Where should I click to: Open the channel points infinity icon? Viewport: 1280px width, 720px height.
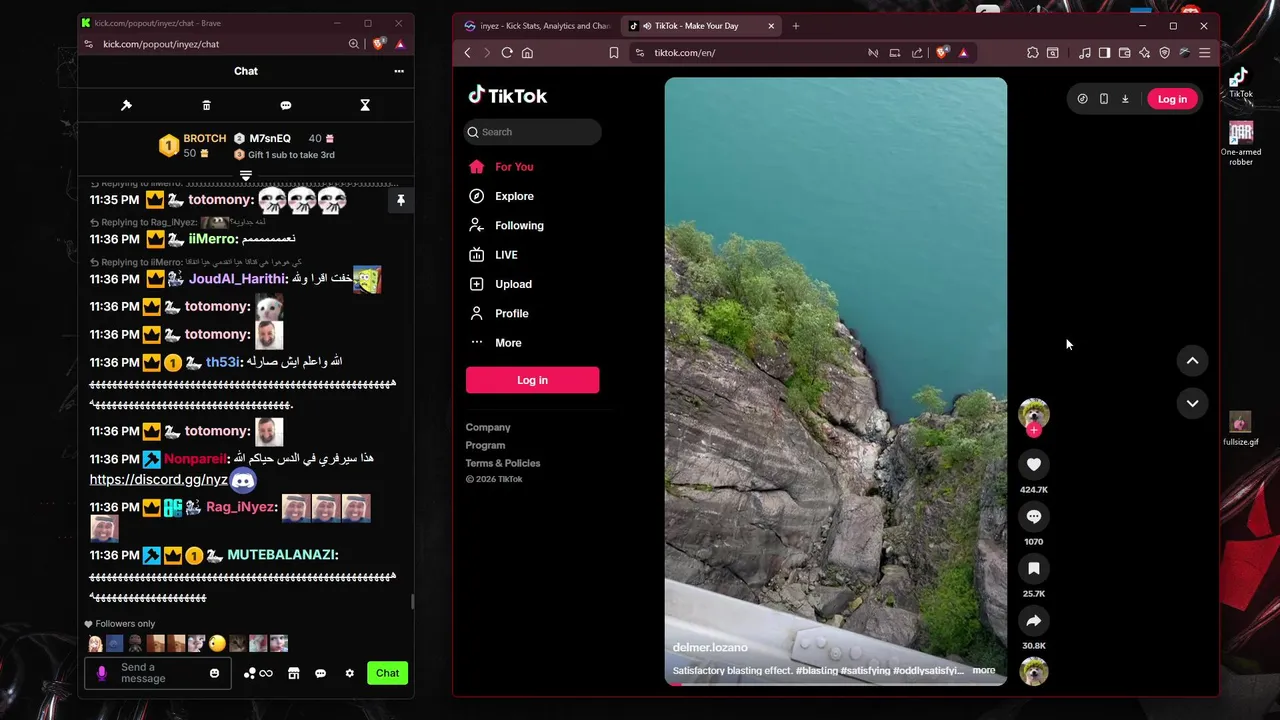coord(258,673)
